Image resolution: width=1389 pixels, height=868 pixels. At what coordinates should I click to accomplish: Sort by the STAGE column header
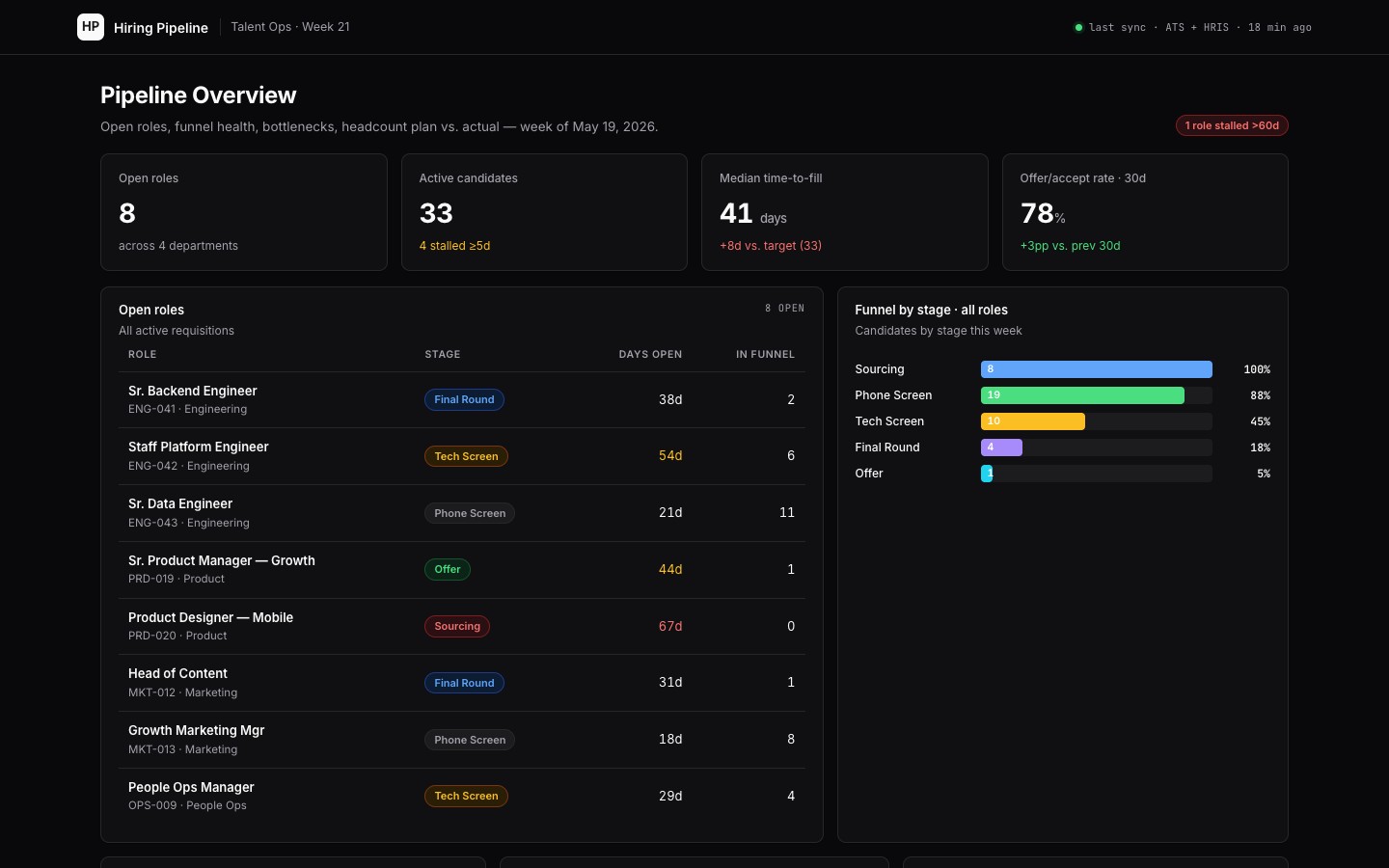pos(443,354)
